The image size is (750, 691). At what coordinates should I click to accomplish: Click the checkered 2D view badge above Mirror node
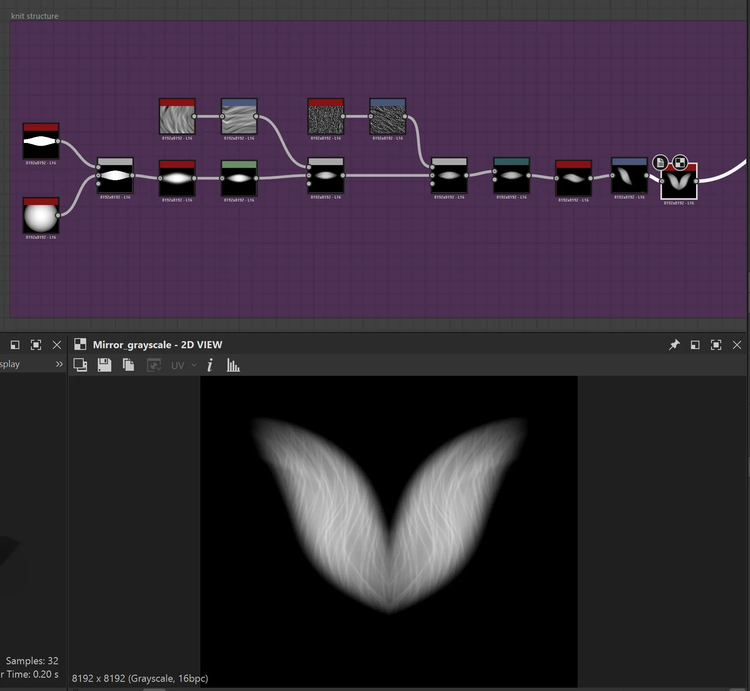tap(679, 161)
